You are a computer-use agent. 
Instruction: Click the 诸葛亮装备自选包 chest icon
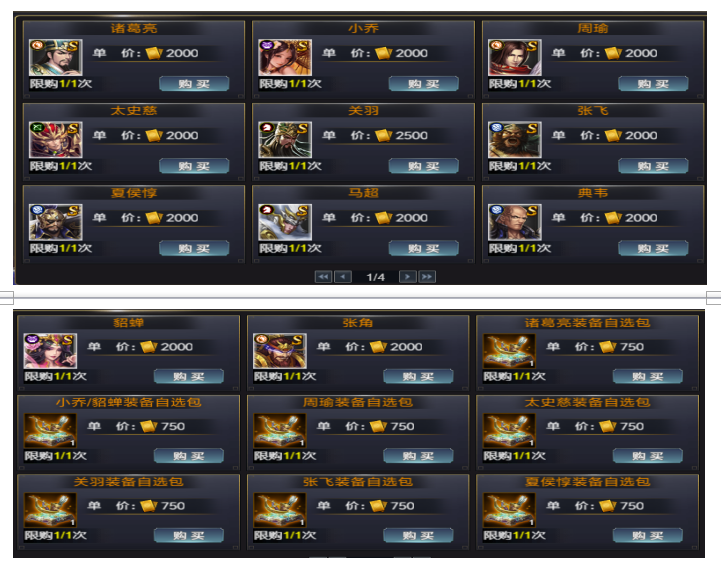509,351
